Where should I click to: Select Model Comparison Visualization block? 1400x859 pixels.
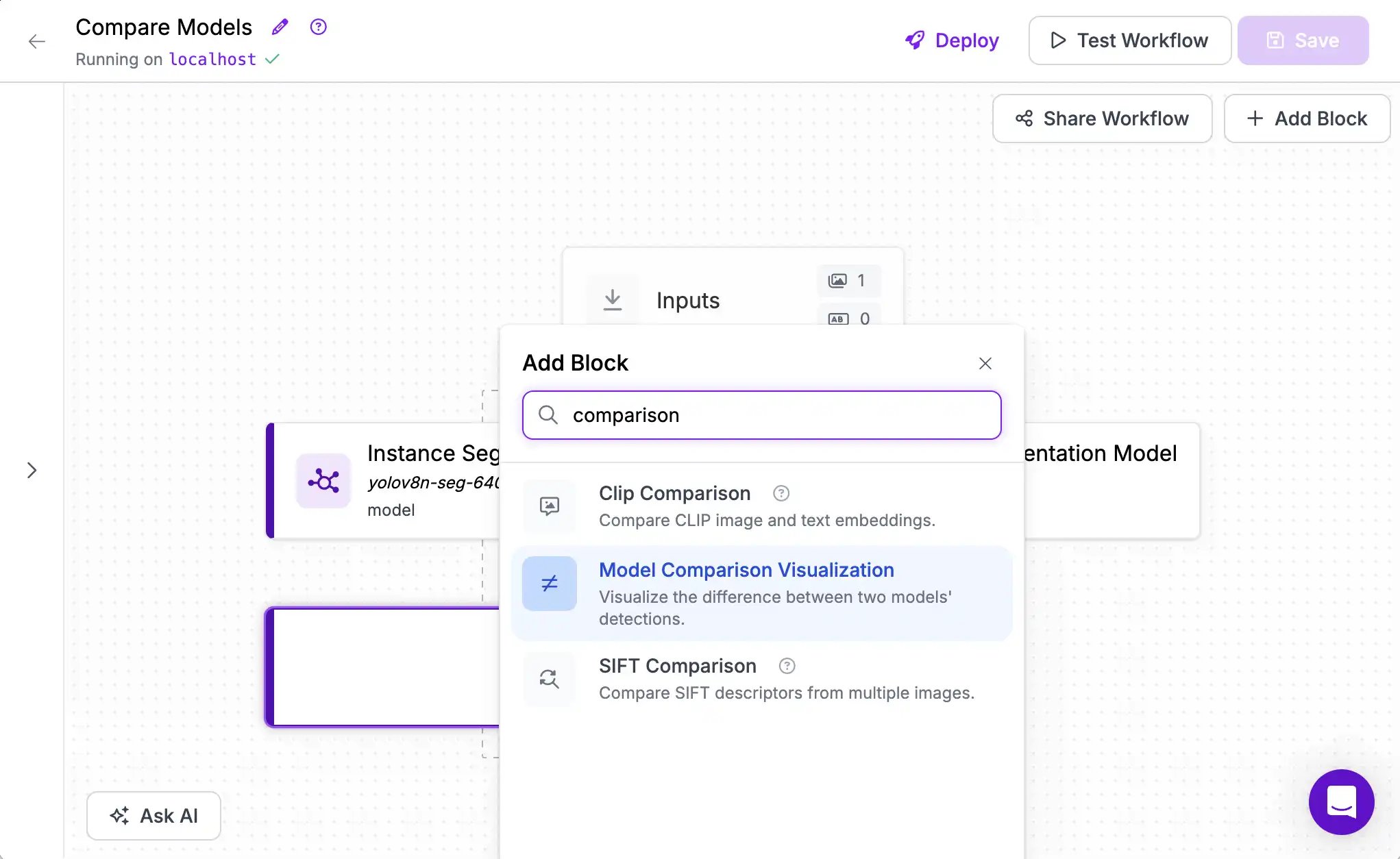(762, 593)
